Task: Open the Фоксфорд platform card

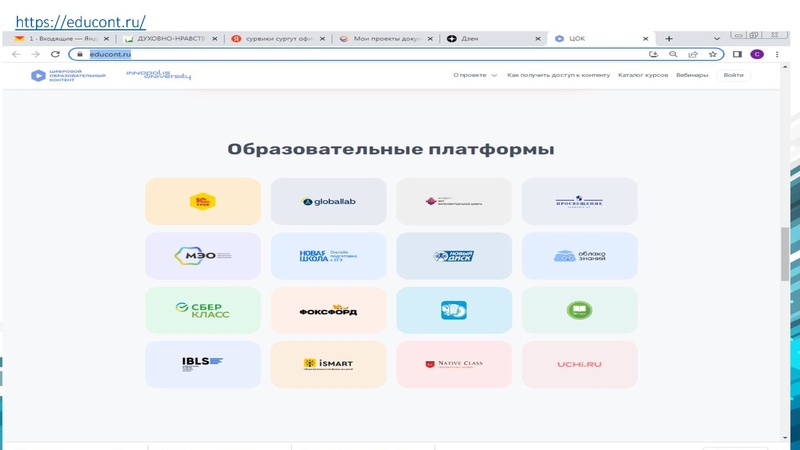Action: coord(329,310)
